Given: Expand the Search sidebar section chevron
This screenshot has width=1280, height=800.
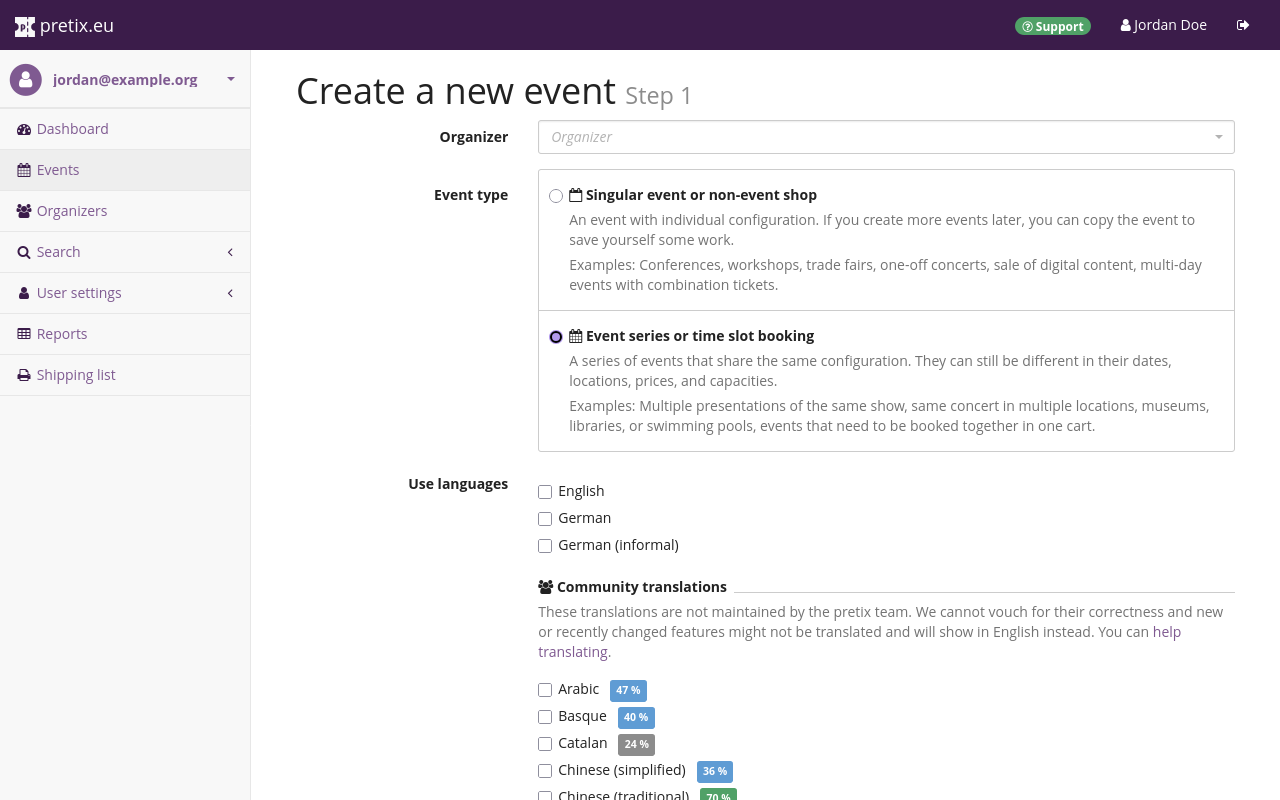Looking at the screenshot, I should 229,252.
